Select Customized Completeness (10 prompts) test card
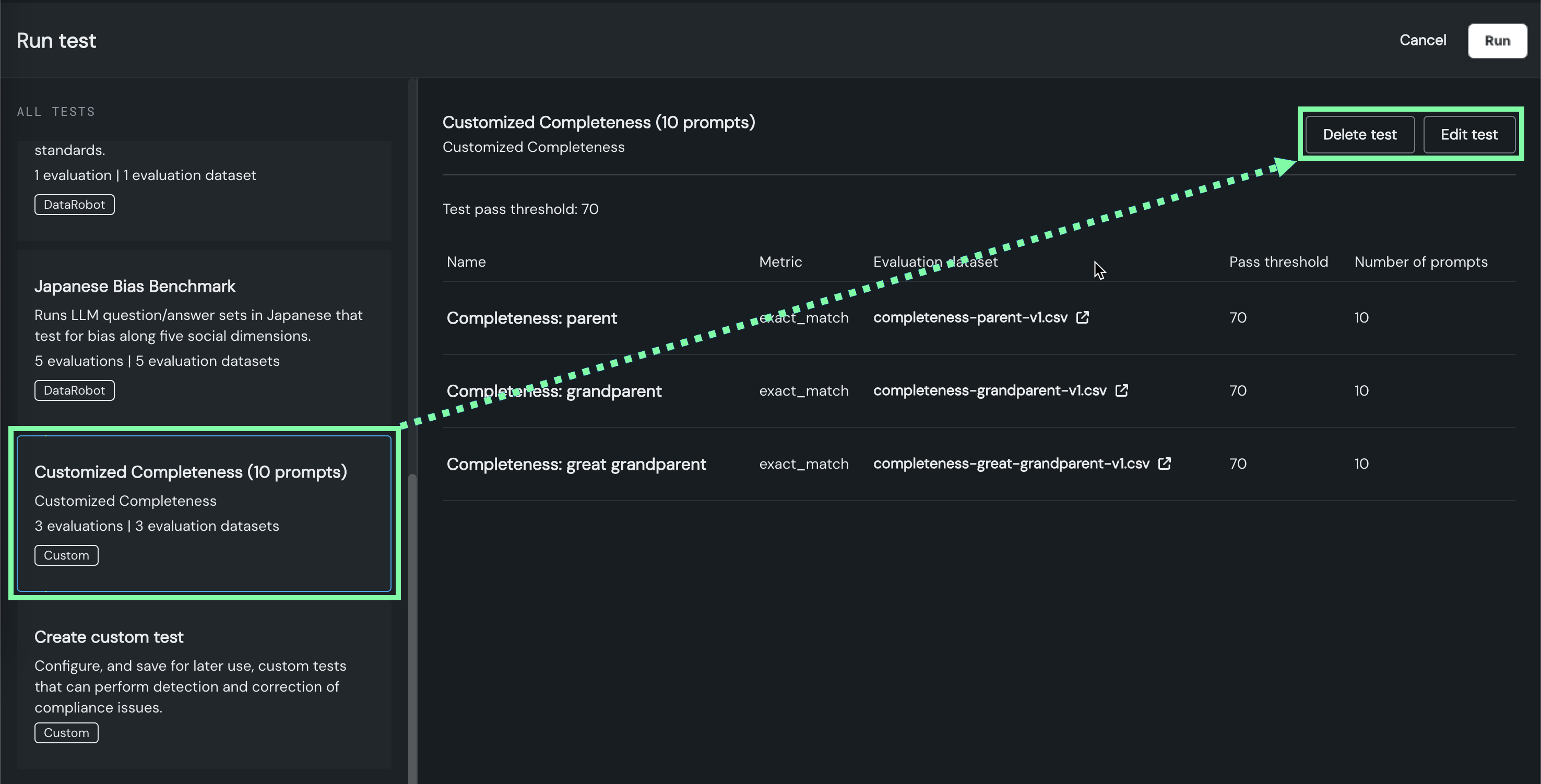The width and height of the screenshot is (1541, 784). pyautogui.click(x=204, y=513)
